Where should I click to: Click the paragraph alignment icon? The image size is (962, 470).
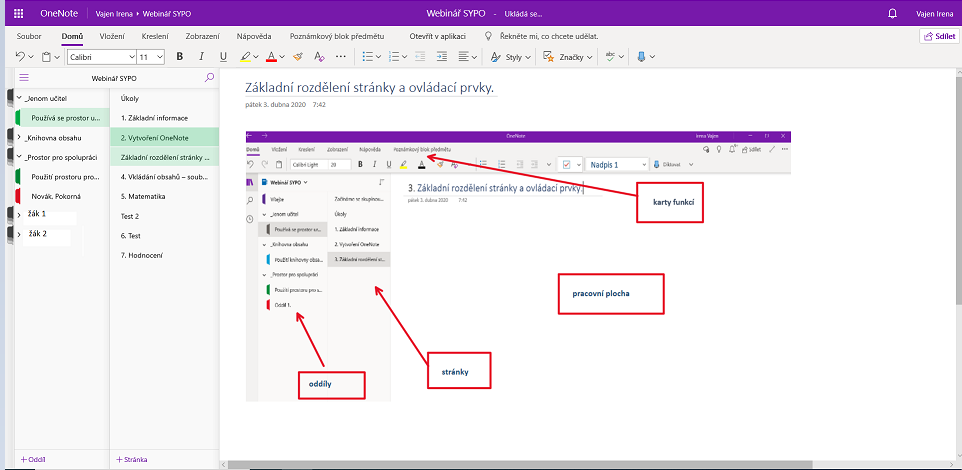(464, 56)
